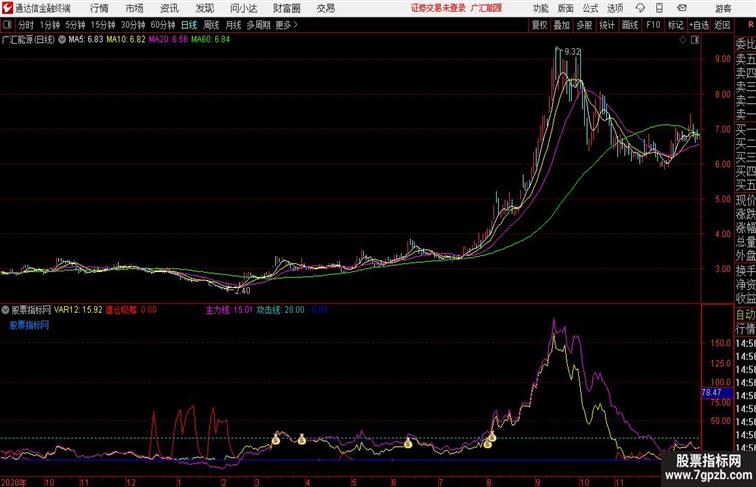Select the 多周期 multi-period tab
The width and height of the screenshot is (756, 487).
point(258,25)
